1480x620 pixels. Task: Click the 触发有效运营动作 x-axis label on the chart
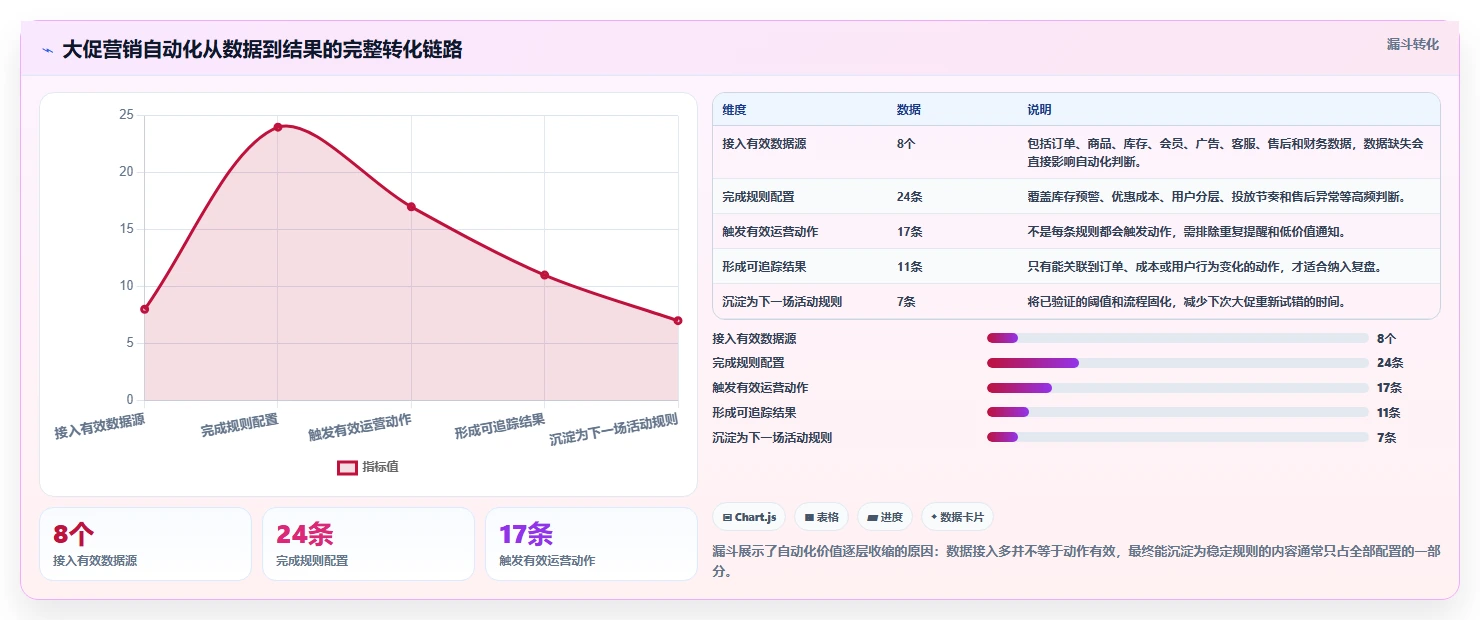click(x=360, y=427)
